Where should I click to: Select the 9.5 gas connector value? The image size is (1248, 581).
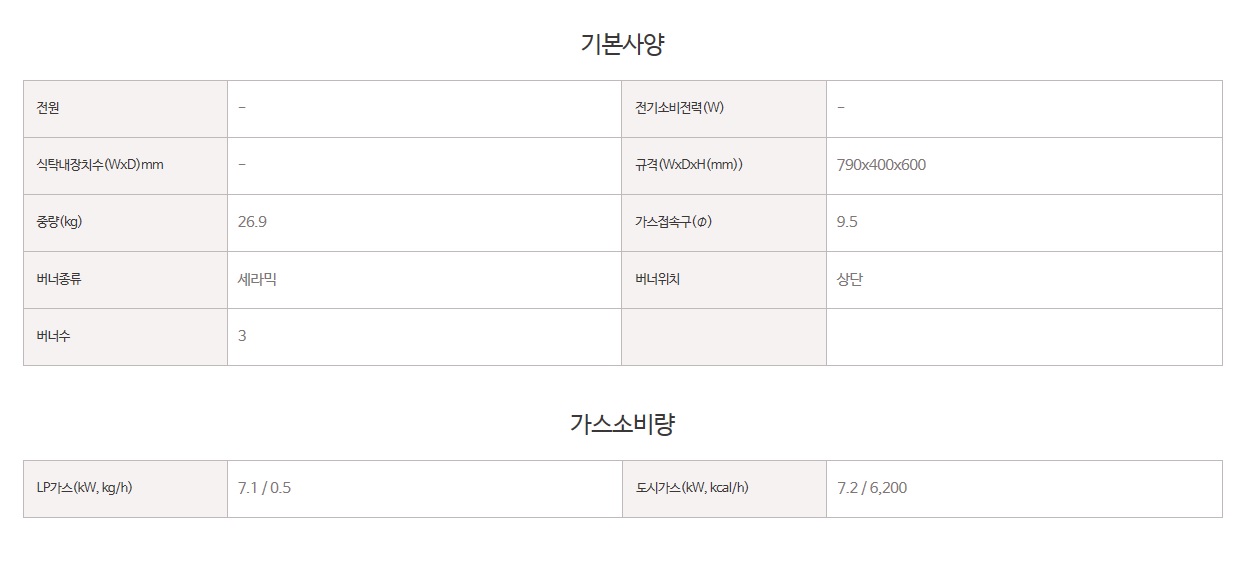[847, 222]
